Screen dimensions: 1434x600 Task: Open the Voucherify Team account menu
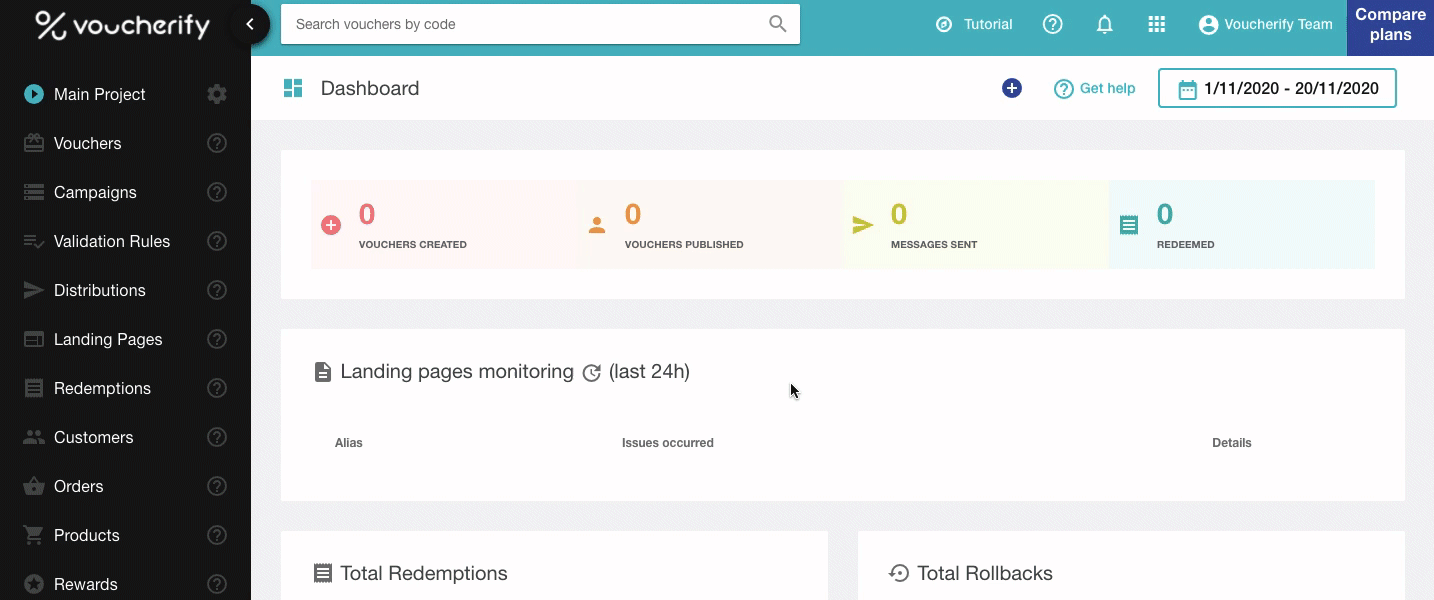click(x=1265, y=24)
